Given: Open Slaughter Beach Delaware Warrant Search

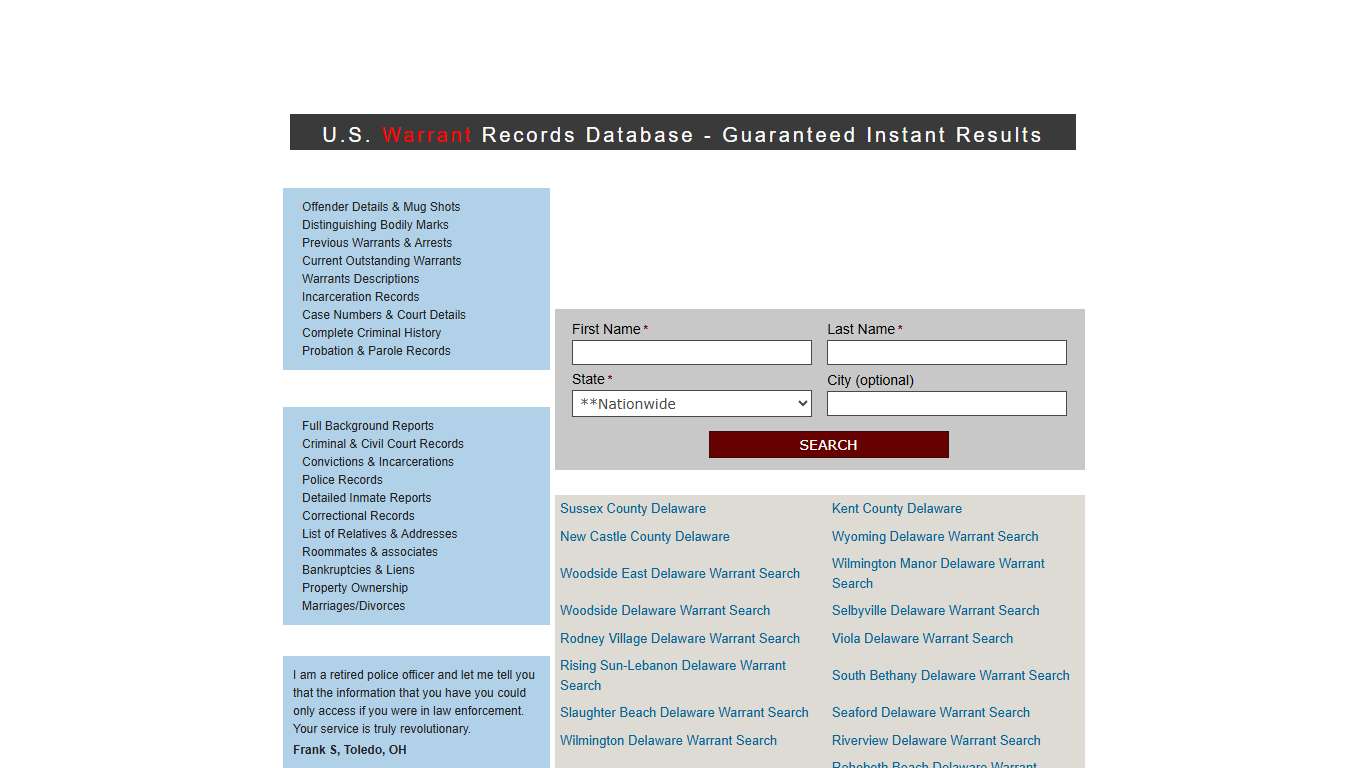Looking at the screenshot, I should coord(684,712).
